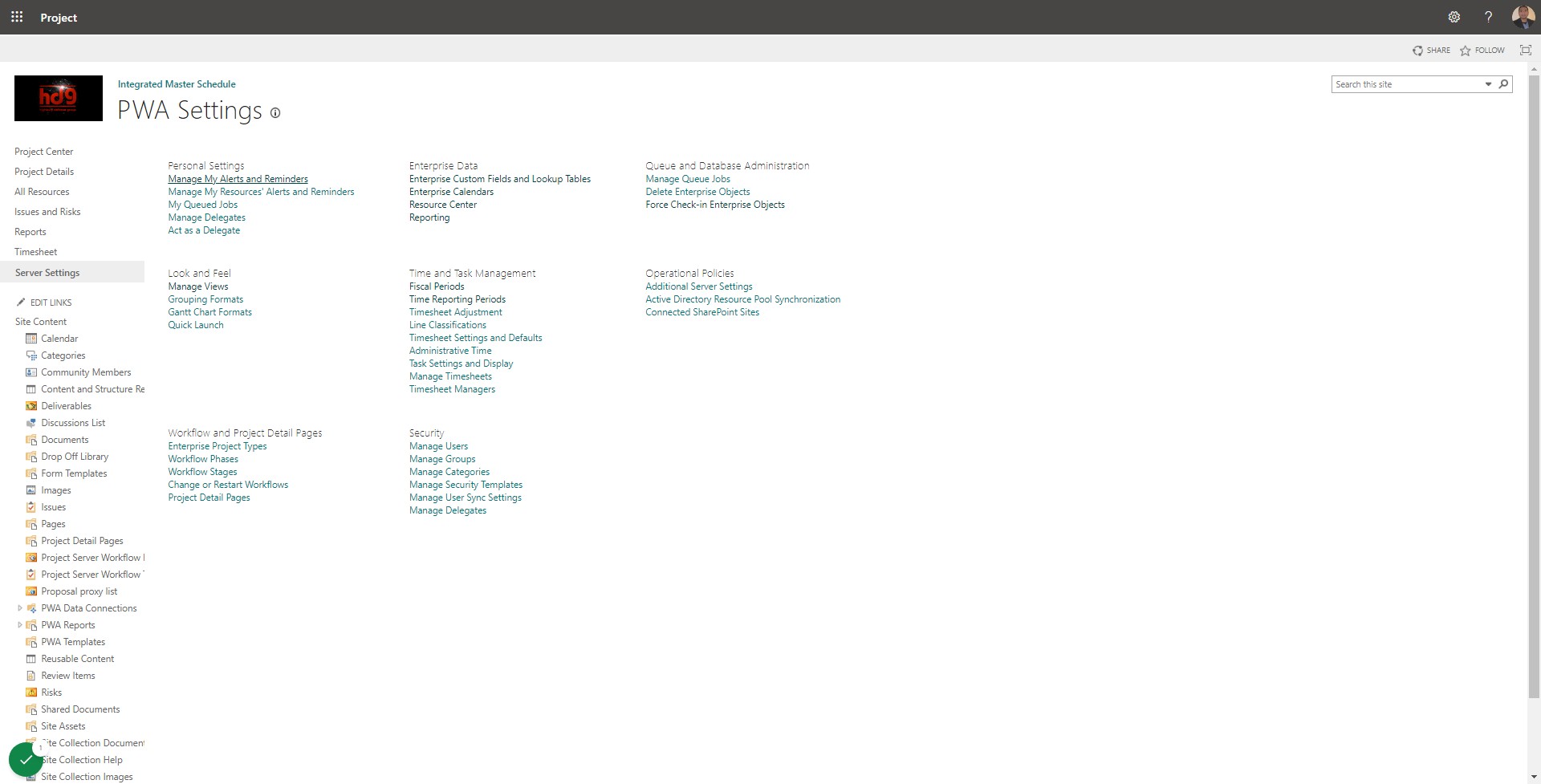This screenshot has width=1541, height=784.
Task: Click the Categories list icon
Action: point(31,355)
